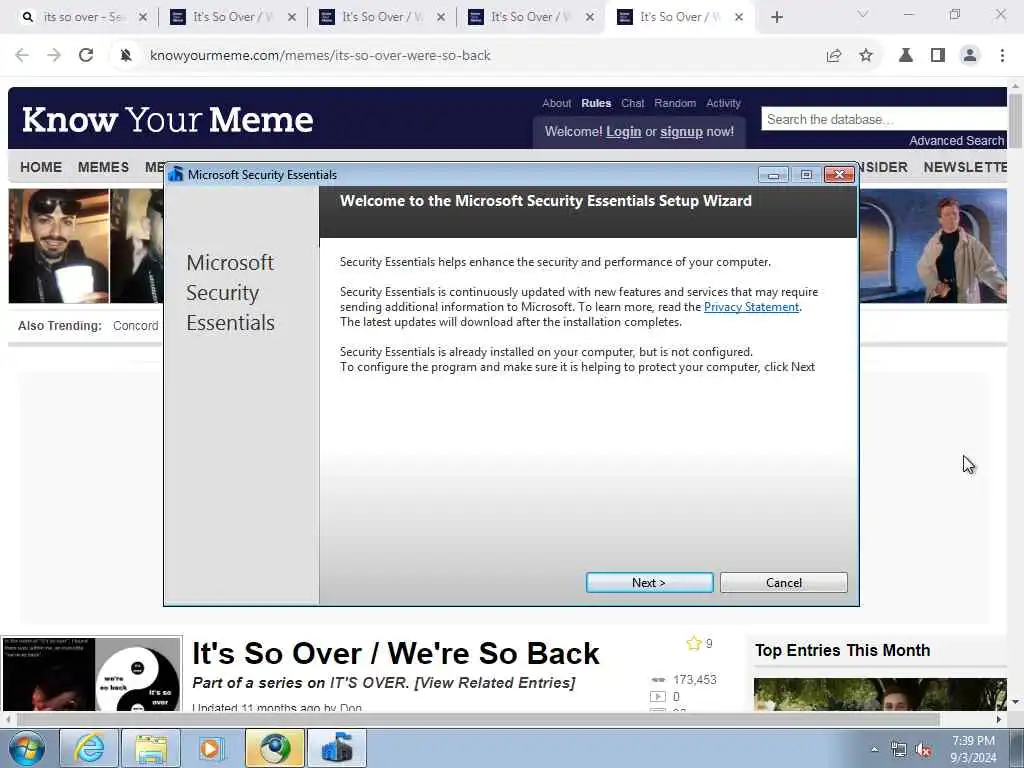Bookmark this page with the star icon
The height and width of the screenshot is (768, 1024).
[x=866, y=56]
